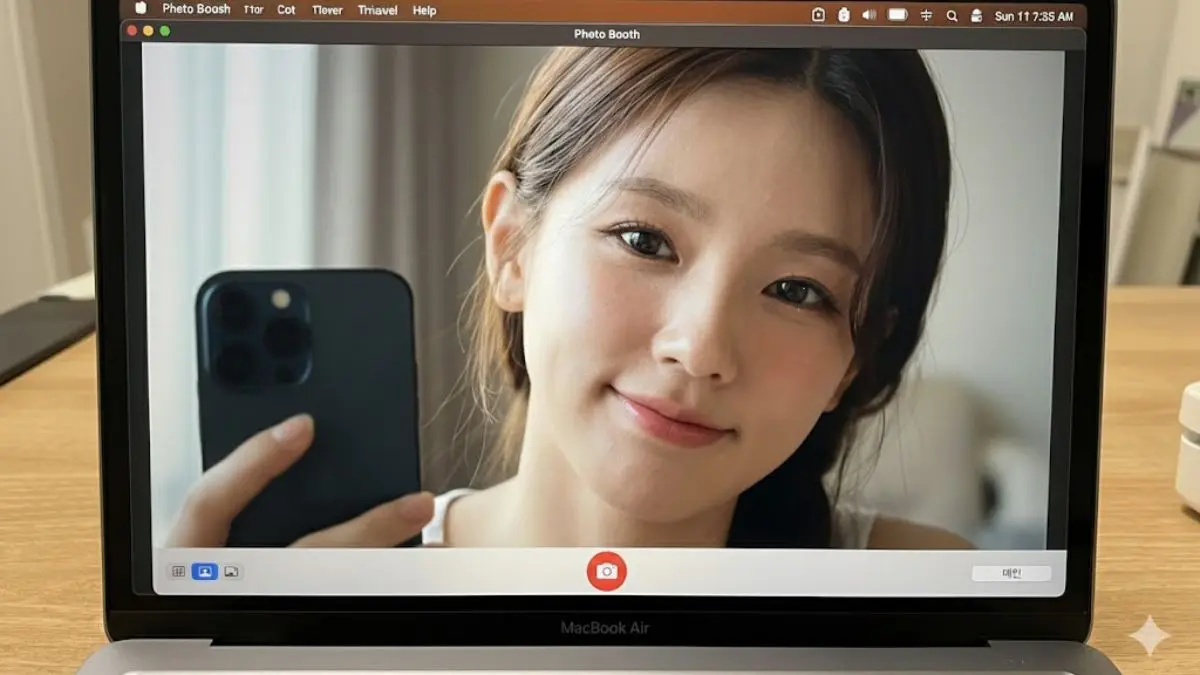
Task: Click the user account icon in menu bar
Action: pyautogui.click(x=975, y=16)
